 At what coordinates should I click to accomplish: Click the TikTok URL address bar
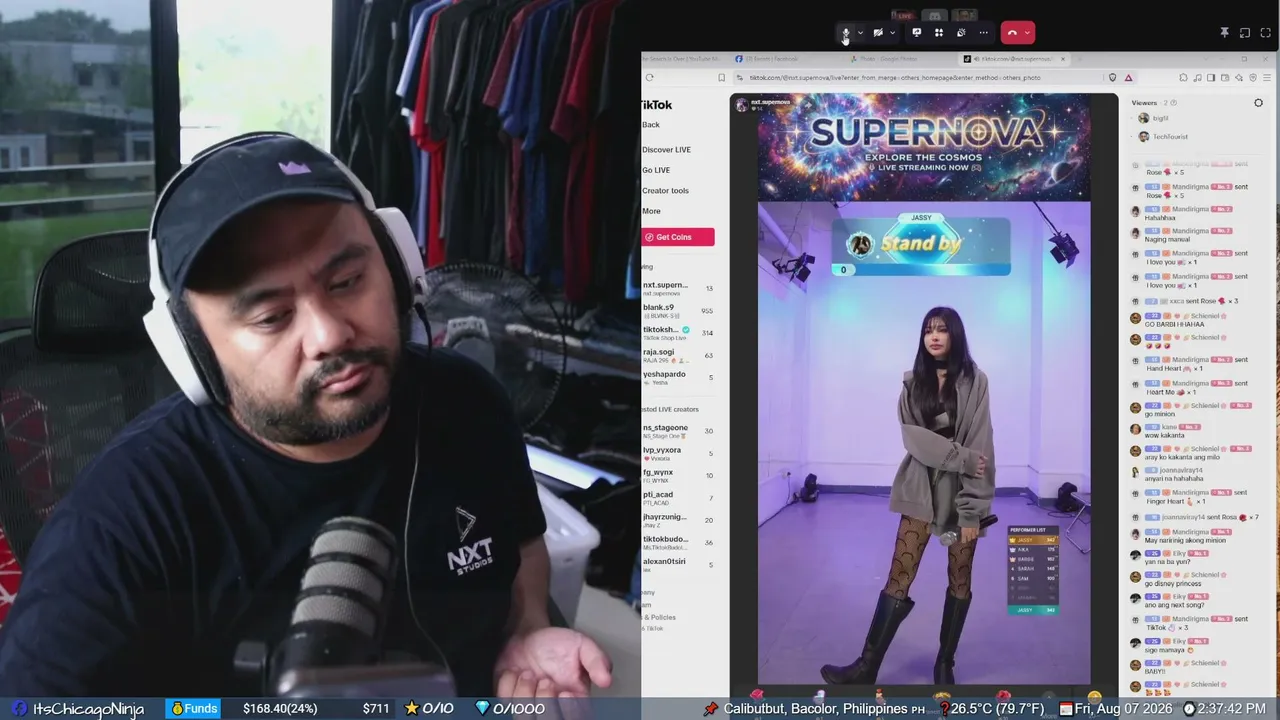point(895,77)
